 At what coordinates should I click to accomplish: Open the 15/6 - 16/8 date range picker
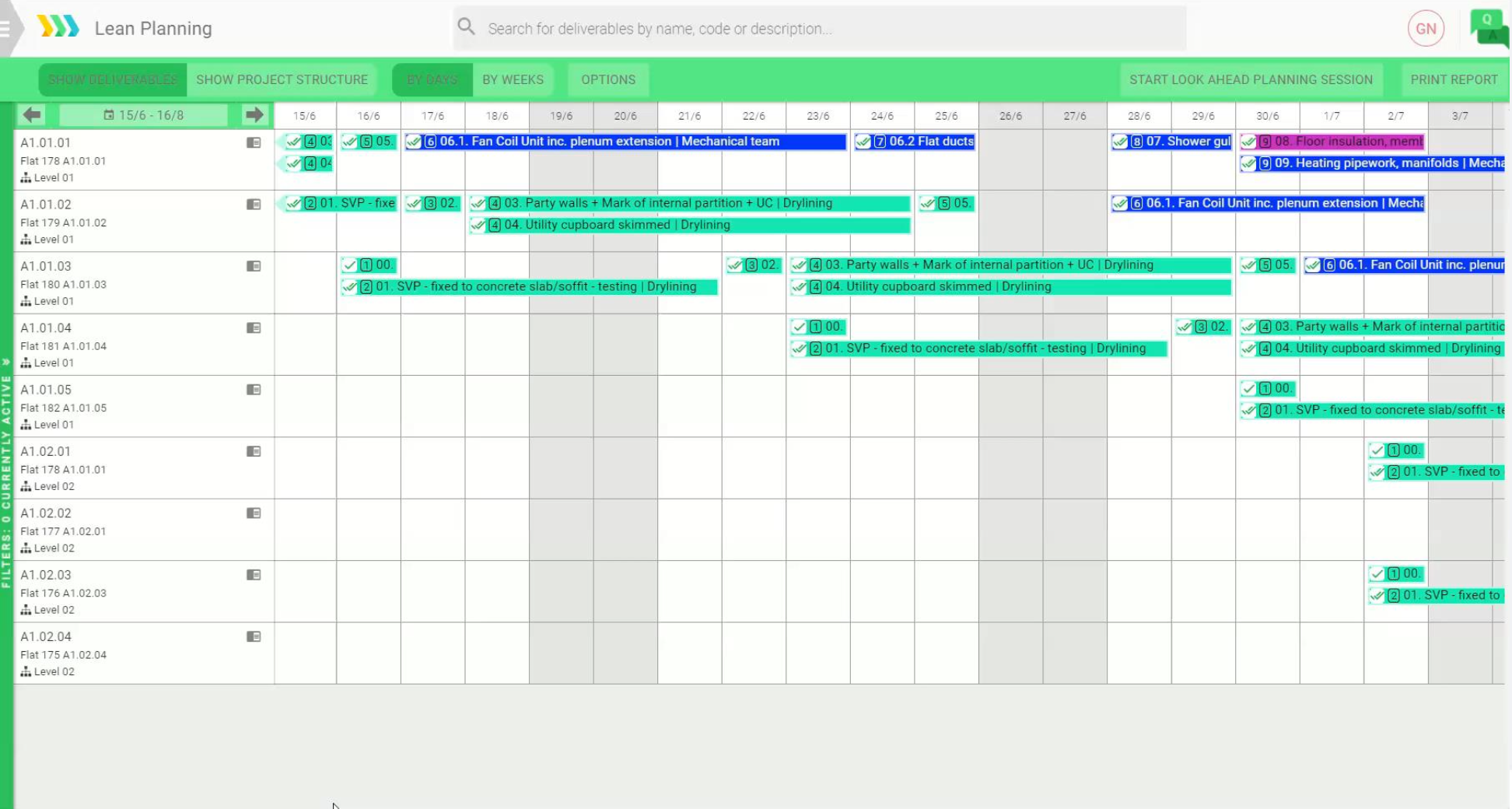point(144,115)
